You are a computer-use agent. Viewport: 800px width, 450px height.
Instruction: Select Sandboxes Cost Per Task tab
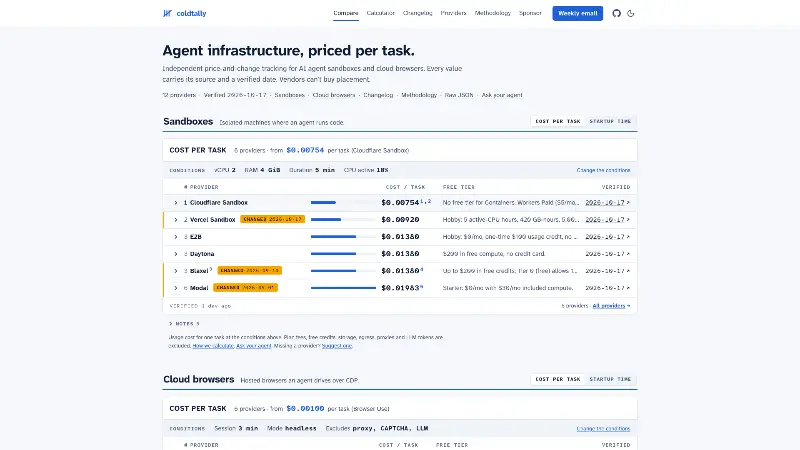click(558, 121)
